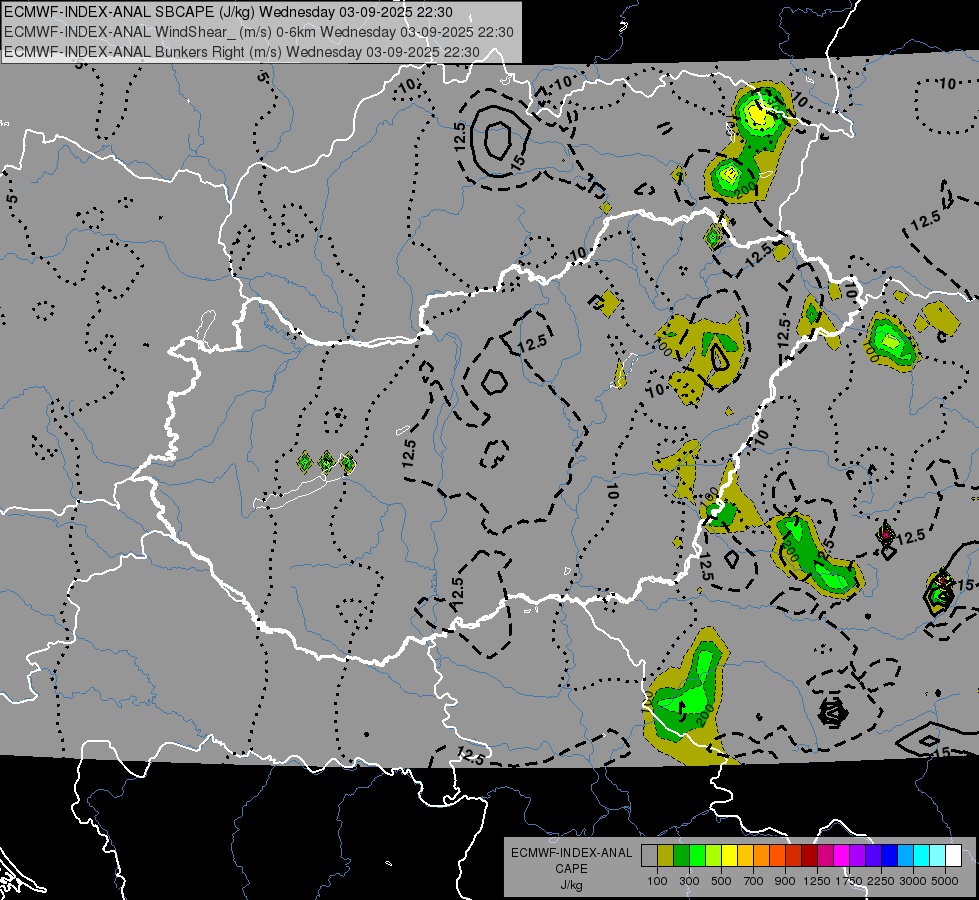Pick the bright green swatch after 300
979x900 pixels.
point(697,856)
